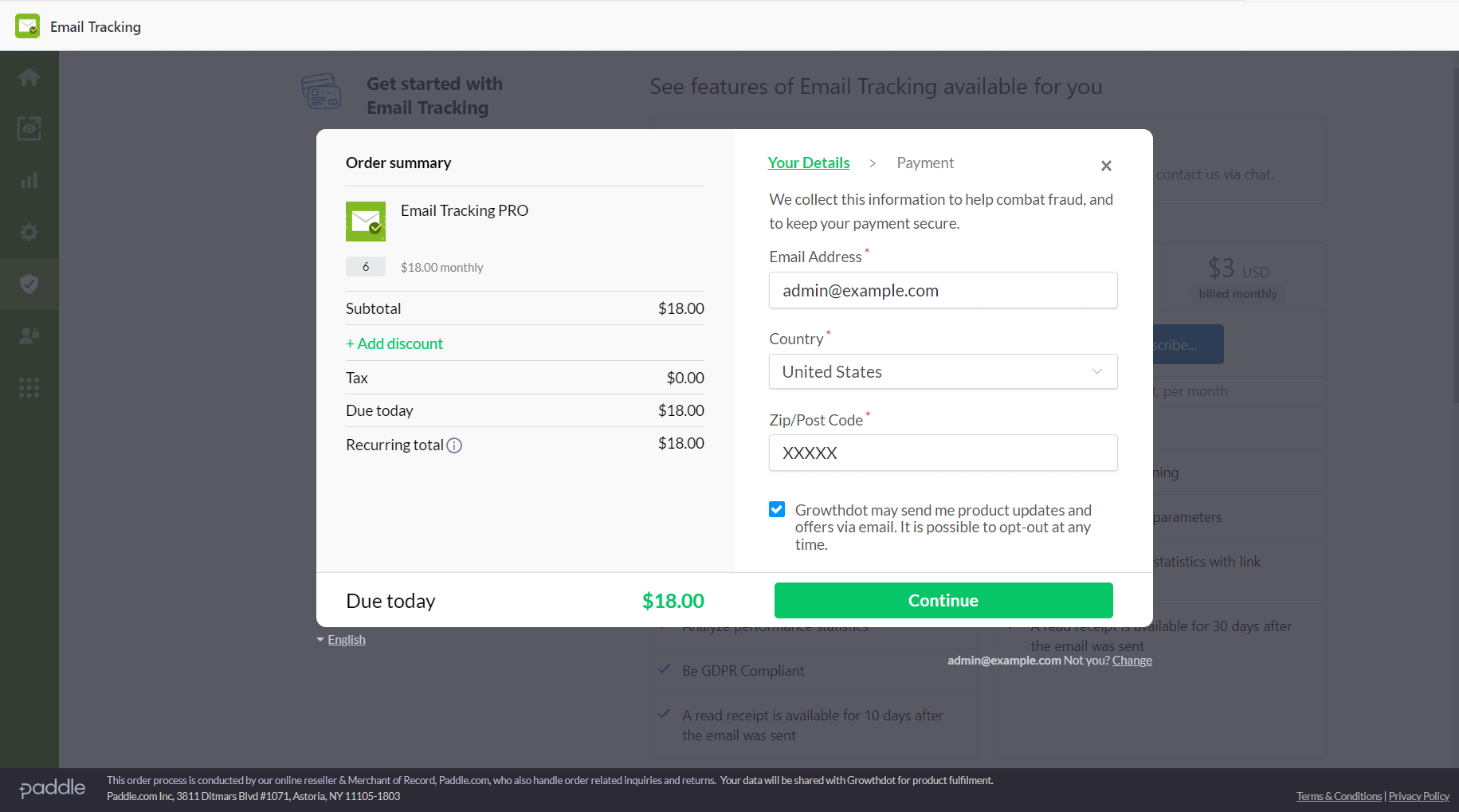The image size is (1459, 812).
Task: Click the Subtotal $18.00 value
Action: [681, 308]
